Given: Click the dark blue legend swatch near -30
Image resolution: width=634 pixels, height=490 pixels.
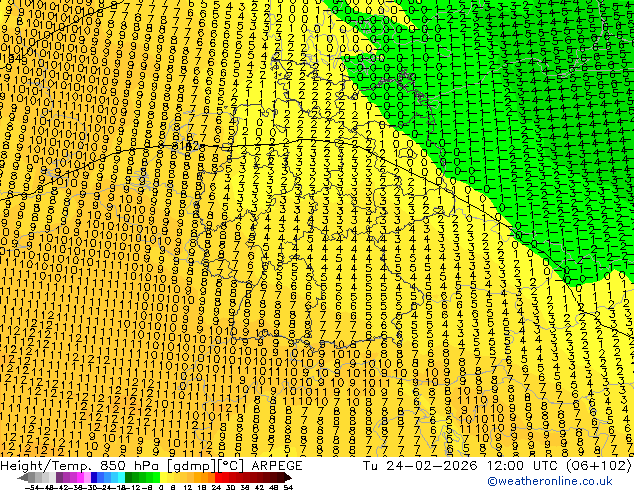Looking at the screenshot, I should [x=94, y=477].
